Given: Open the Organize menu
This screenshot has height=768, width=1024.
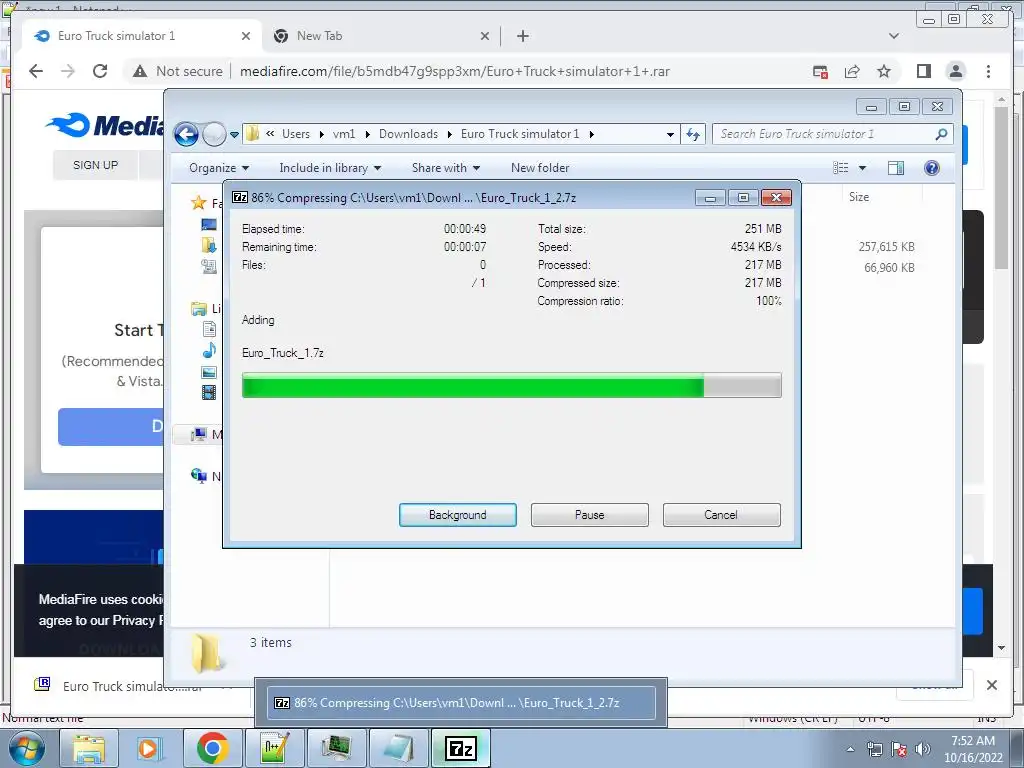Looking at the screenshot, I should (x=219, y=168).
